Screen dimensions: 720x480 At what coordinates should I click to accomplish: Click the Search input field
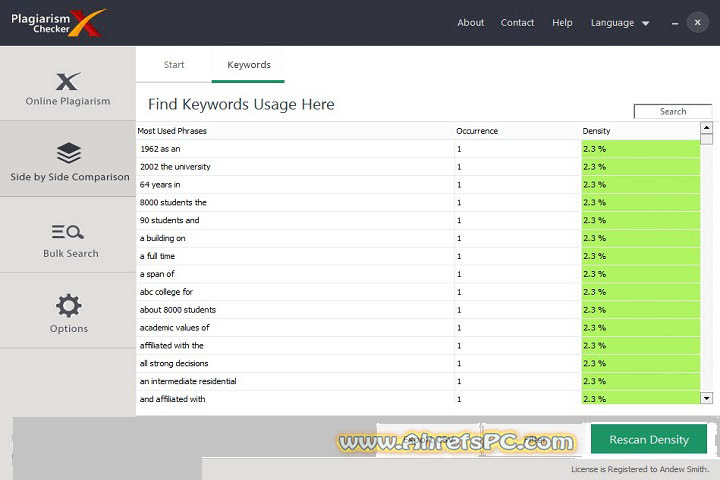[673, 111]
